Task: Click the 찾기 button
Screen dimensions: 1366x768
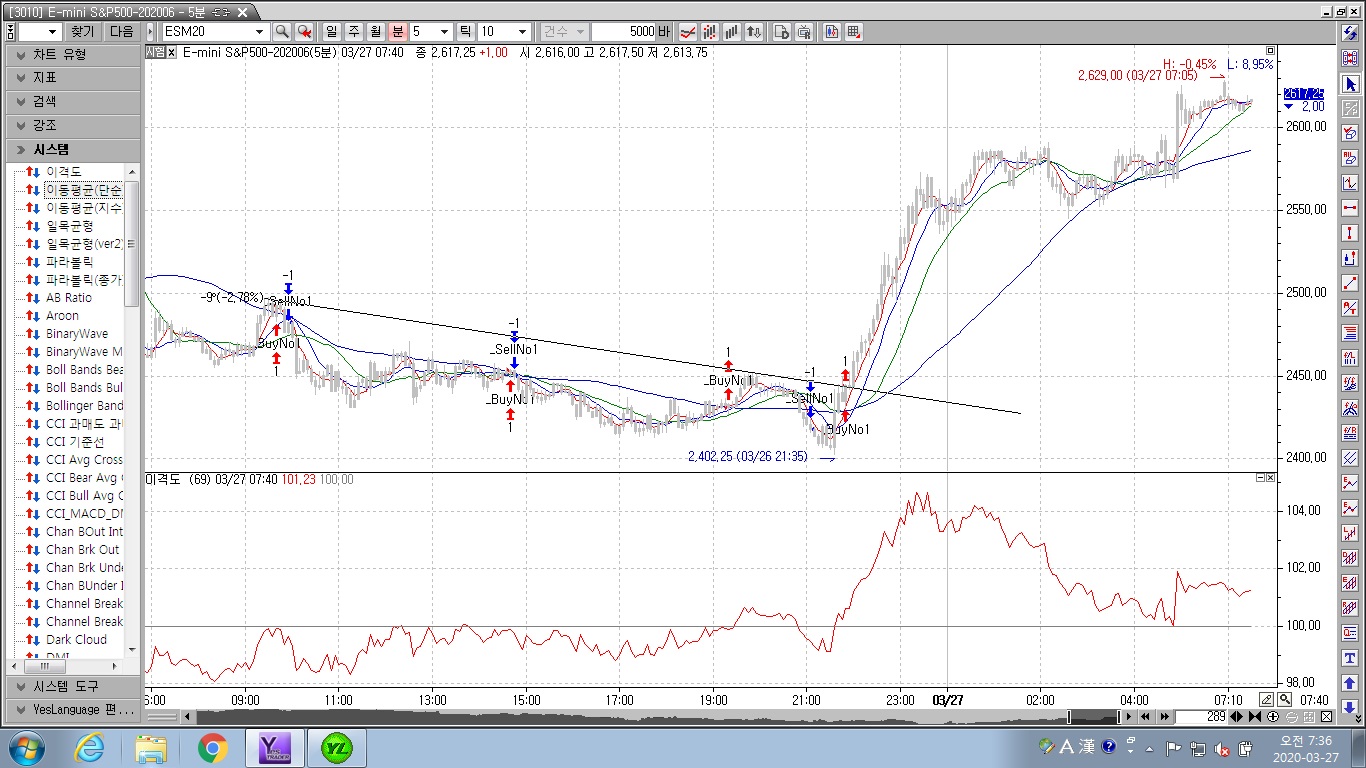Action: tap(82, 32)
